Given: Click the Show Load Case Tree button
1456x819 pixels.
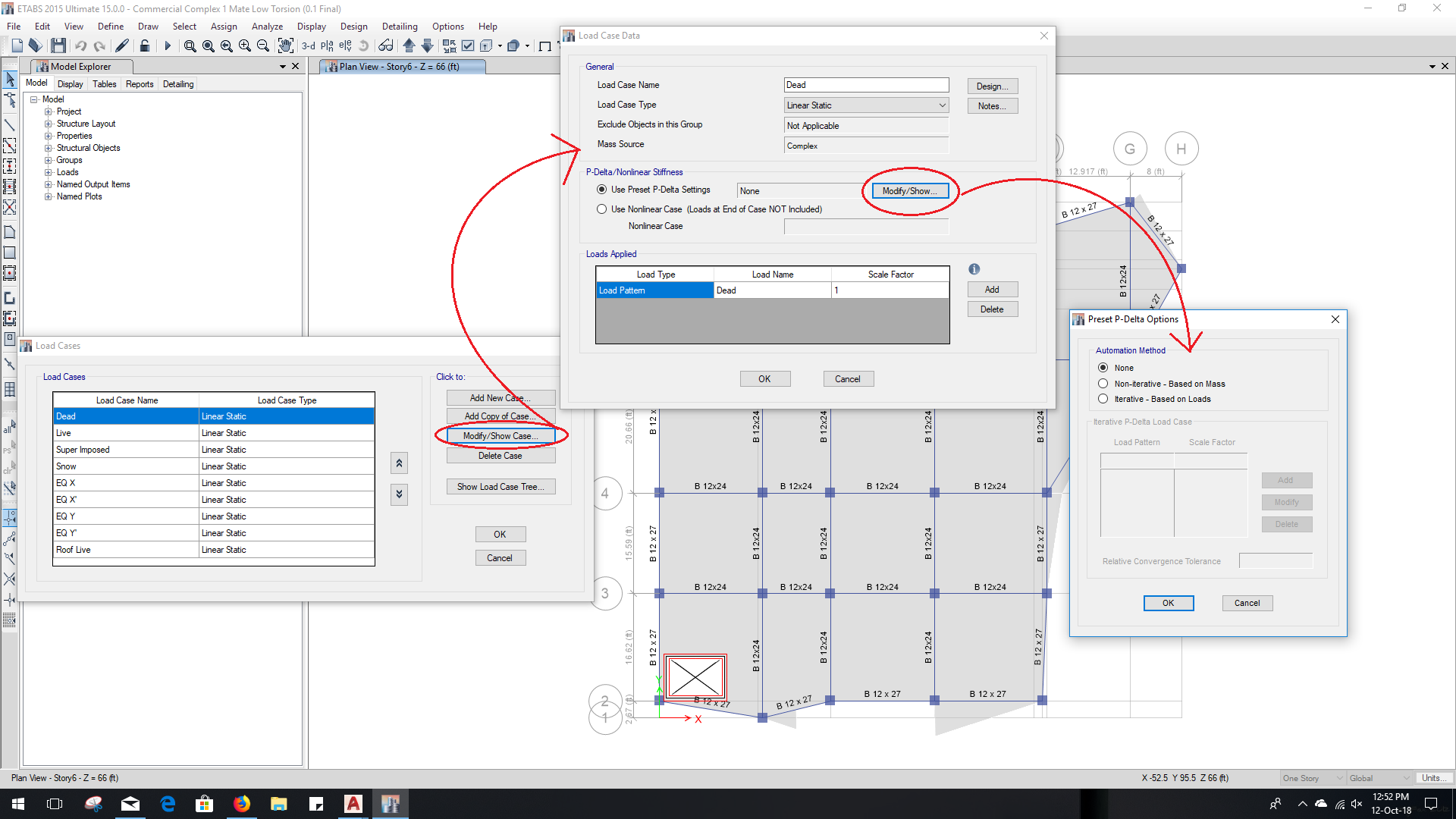Looking at the screenshot, I should [x=500, y=487].
